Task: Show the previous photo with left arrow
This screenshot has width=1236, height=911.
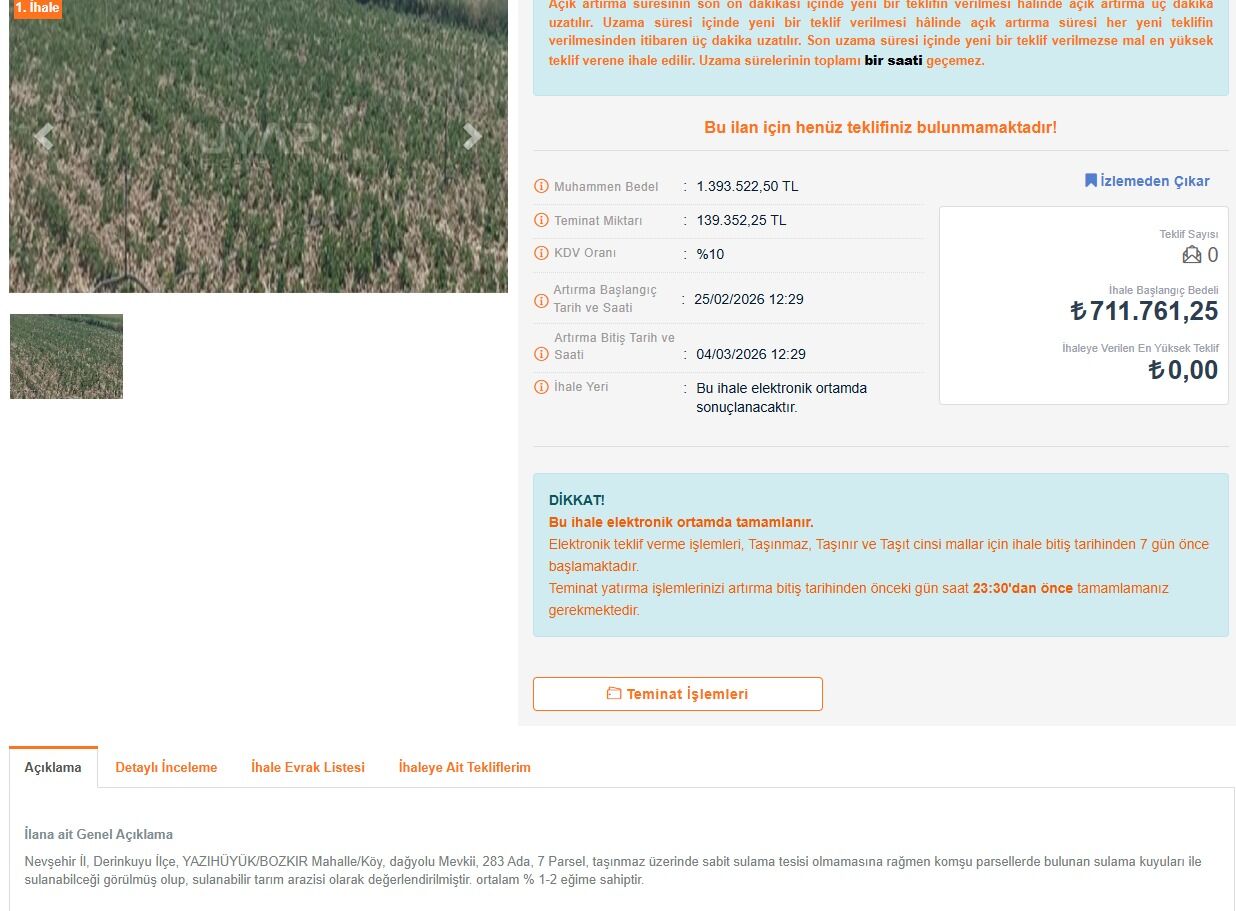Action: pyautogui.click(x=43, y=136)
